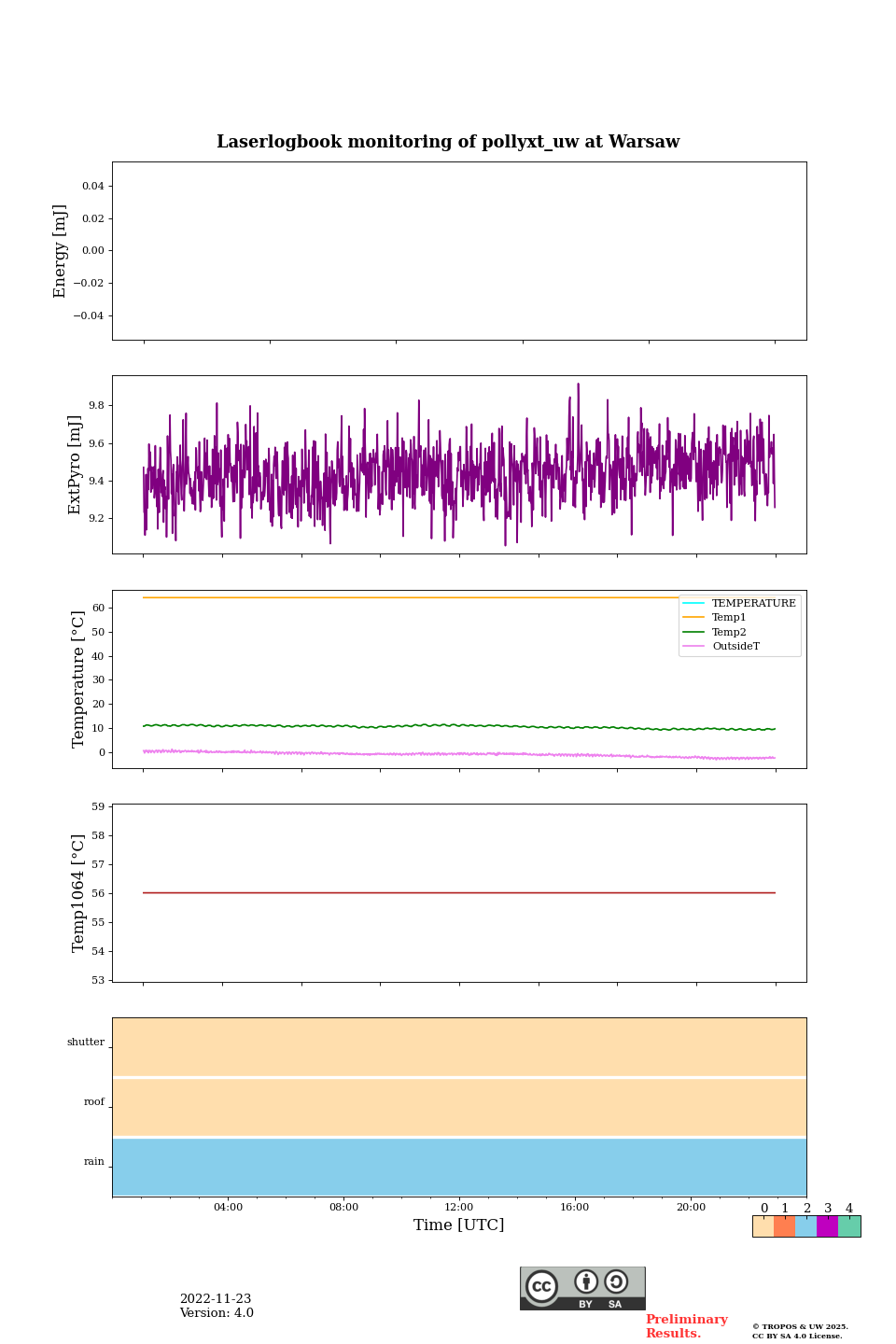
Task: Click the share-alike arrow icon in badge
Action: [x=616, y=1281]
